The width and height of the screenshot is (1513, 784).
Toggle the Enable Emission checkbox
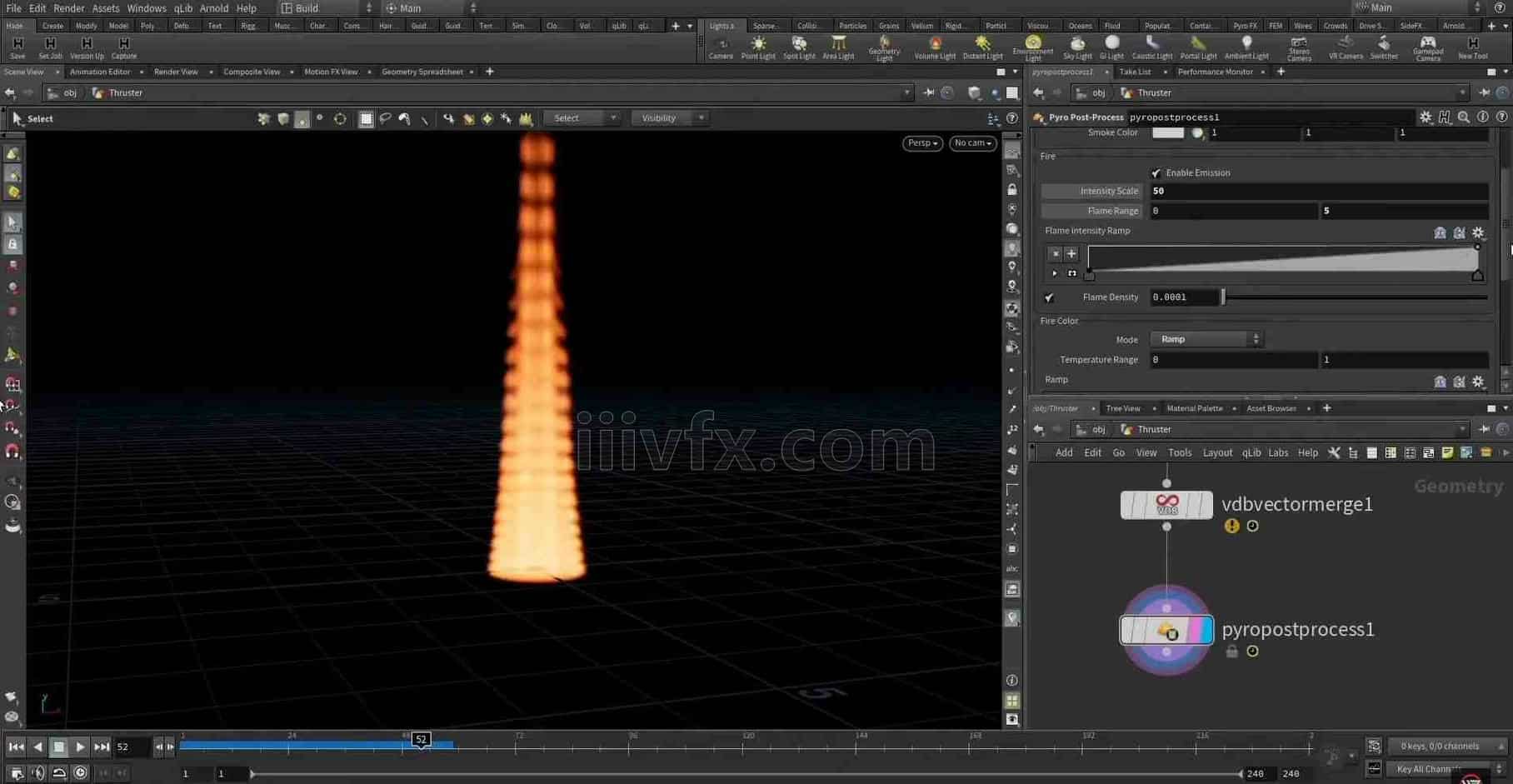[1156, 173]
